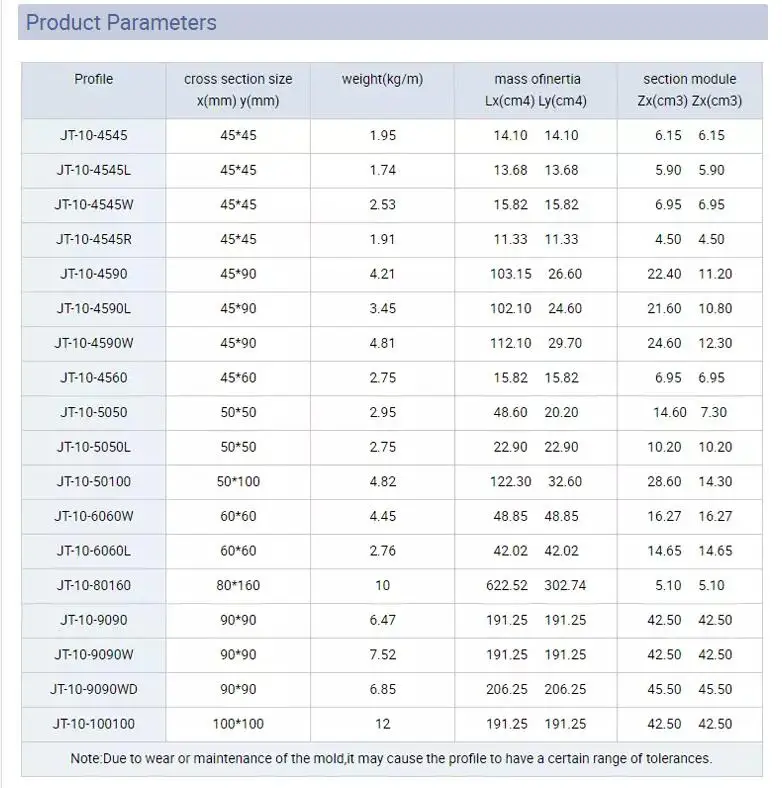Click the weight value 4.81
Image resolution: width=782 pixels, height=788 pixels.
[382, 343]
